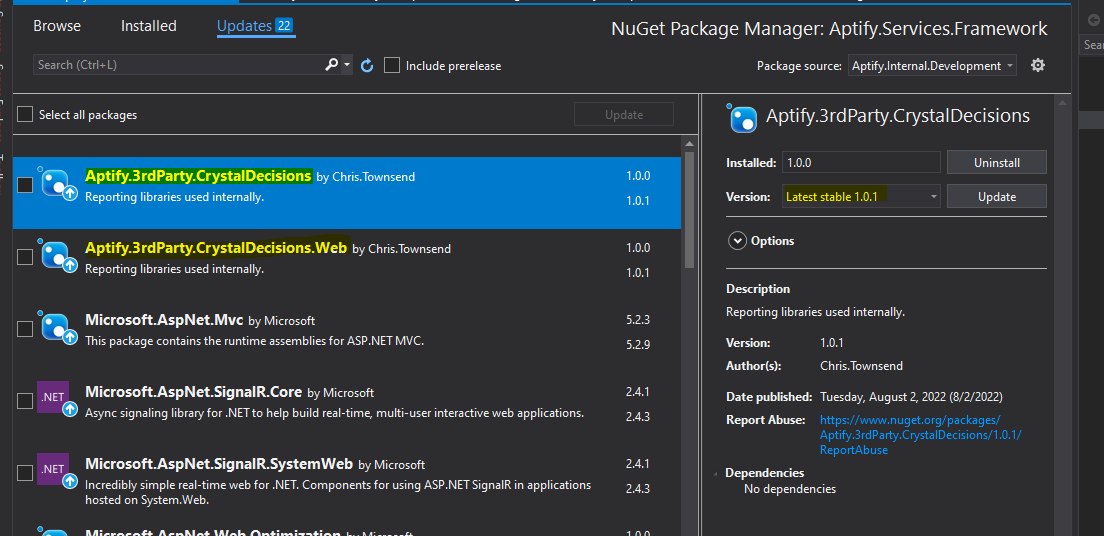
Task: Click Update button above package list
Action: click(624, 115)
